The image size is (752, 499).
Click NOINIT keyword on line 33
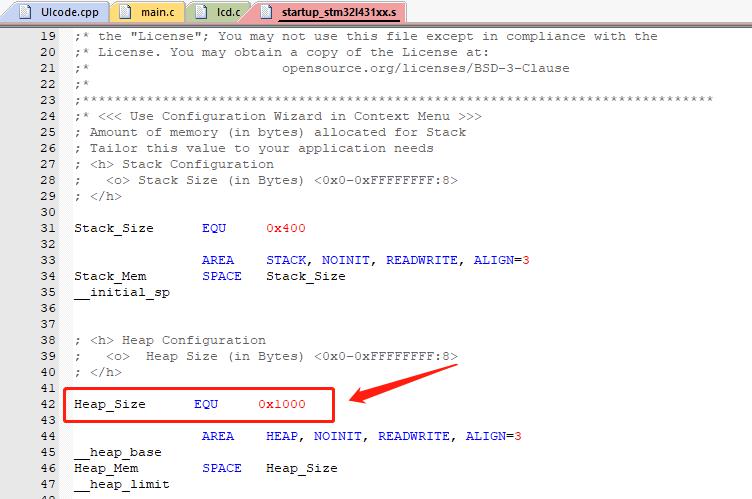pyautogui.click(x=346, y=260)
